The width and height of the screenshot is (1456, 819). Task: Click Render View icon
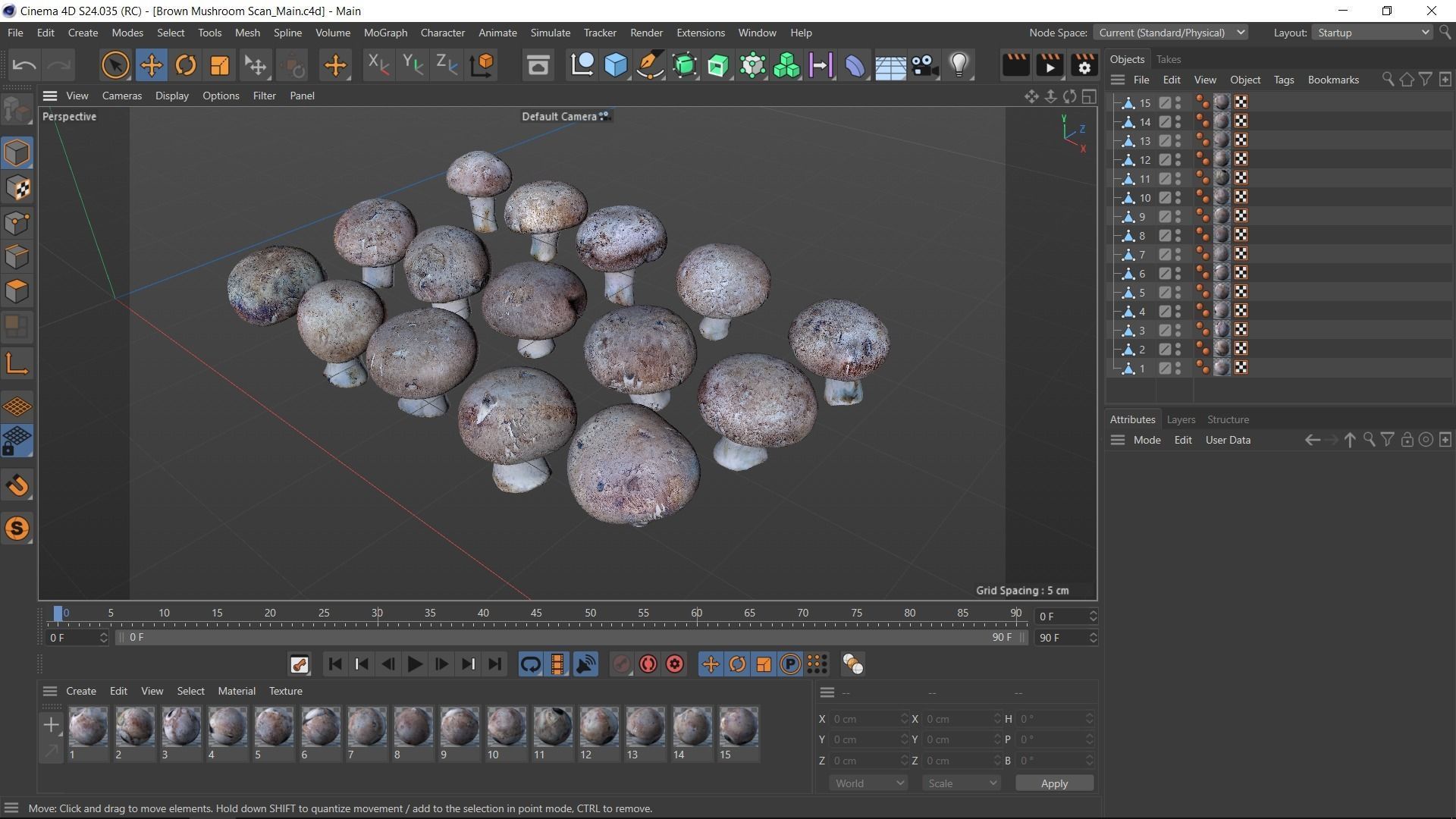coord(1015,65)
